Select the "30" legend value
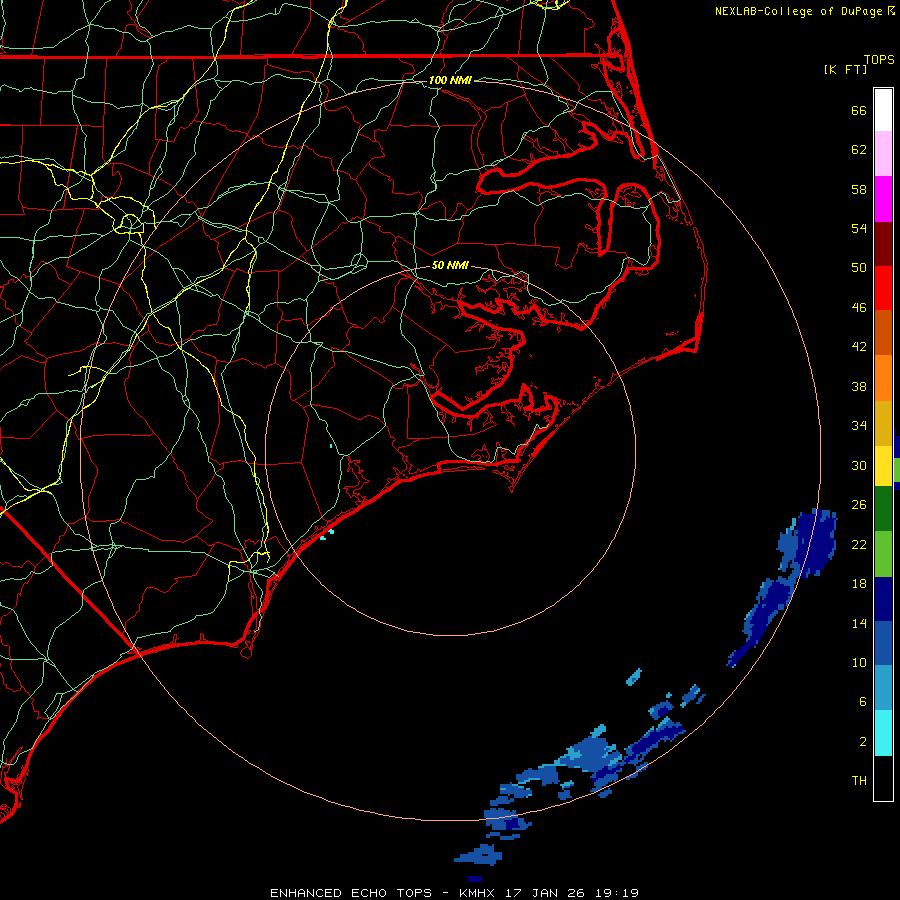The width and height of the screenshot is (900, 900). coord(859,465)
